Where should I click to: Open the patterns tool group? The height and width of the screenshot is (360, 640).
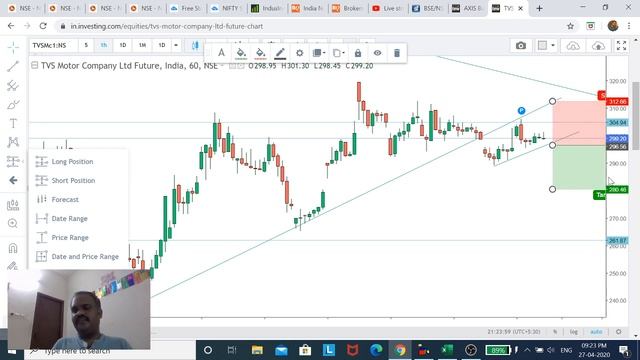[x=13, y=142]
